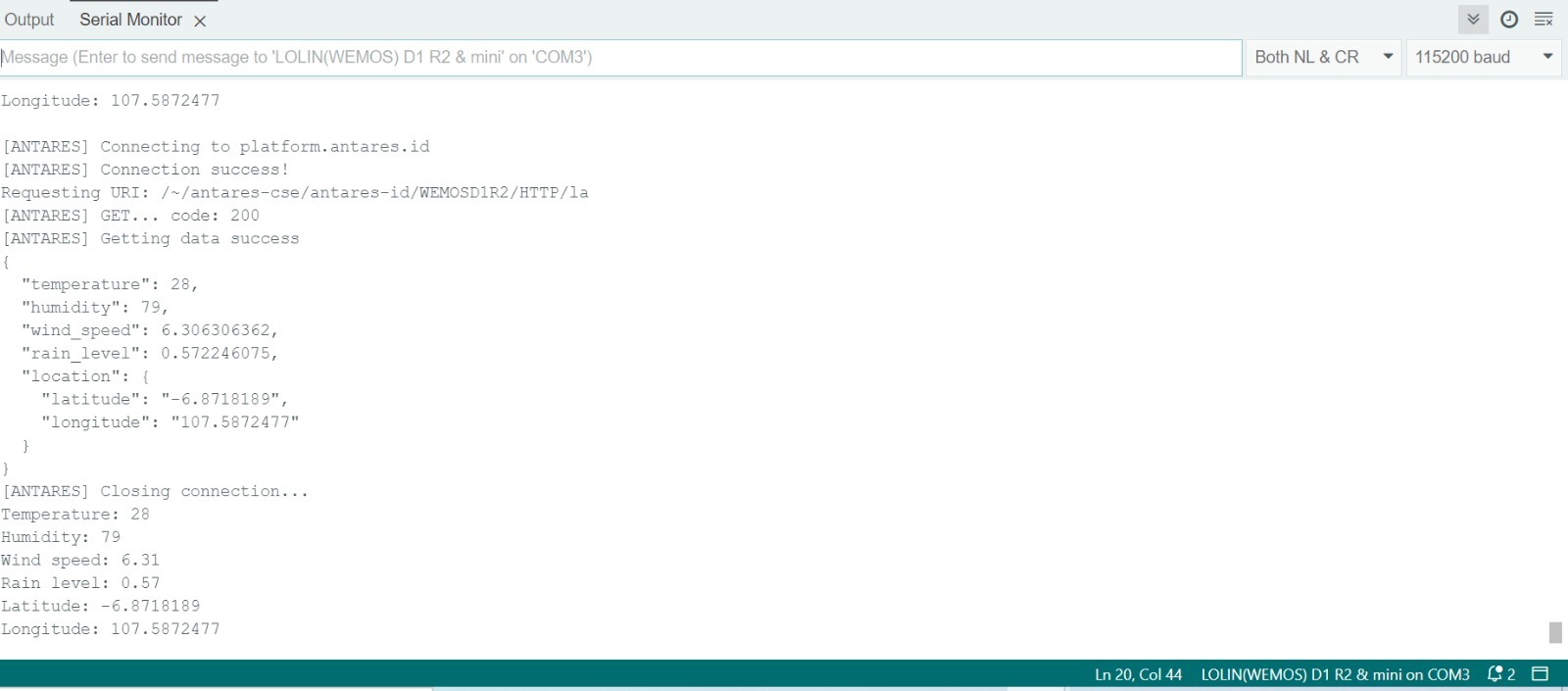
Task: Switch to the Output tab
Action: tap(29, 20)
